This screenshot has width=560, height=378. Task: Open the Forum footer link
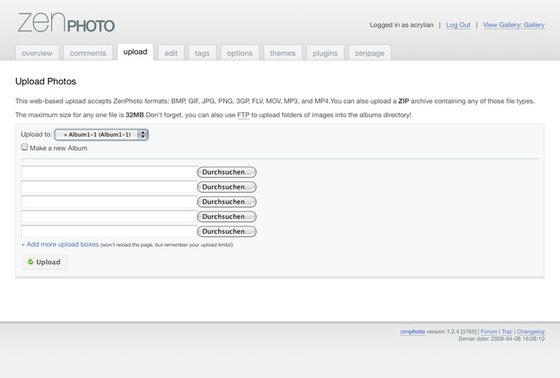click(x=489, y=332)
